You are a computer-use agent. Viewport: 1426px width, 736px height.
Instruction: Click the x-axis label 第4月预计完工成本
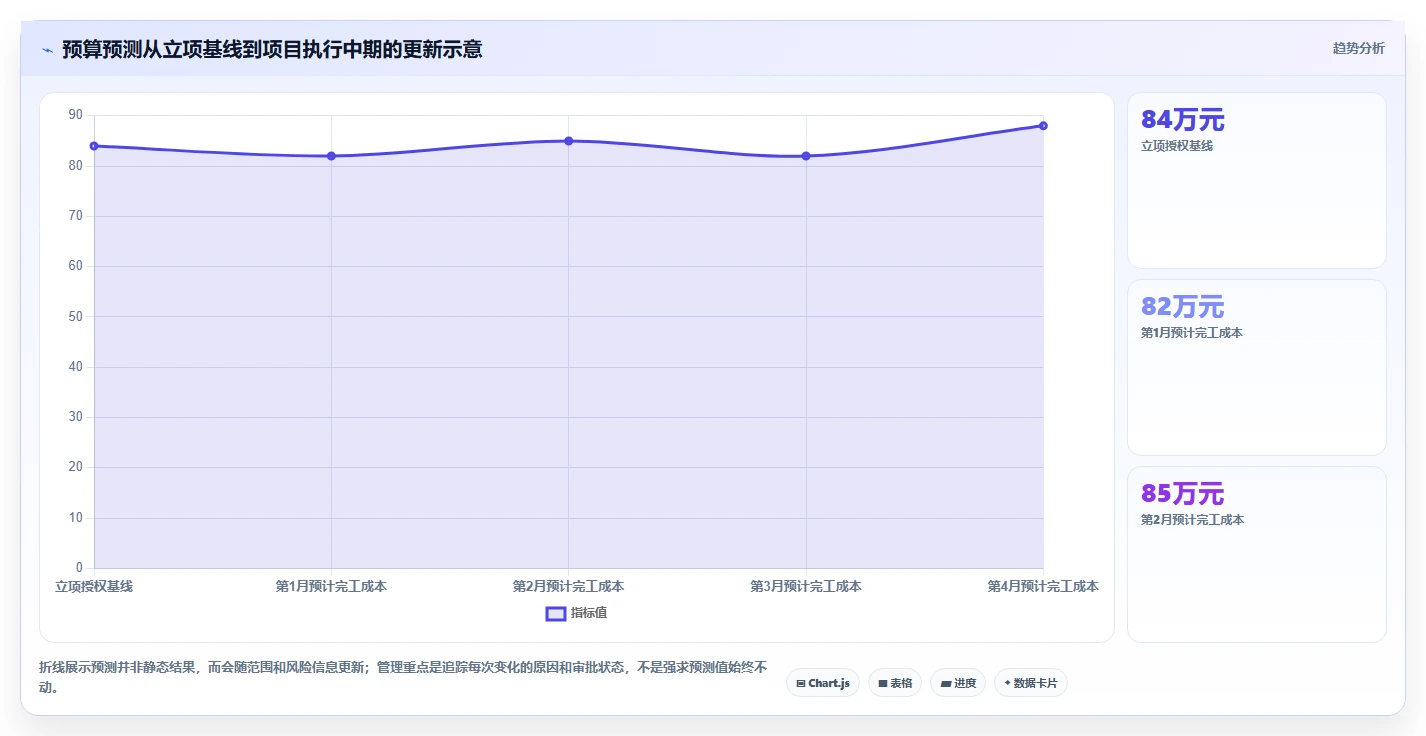click(x=1043, y=587)
